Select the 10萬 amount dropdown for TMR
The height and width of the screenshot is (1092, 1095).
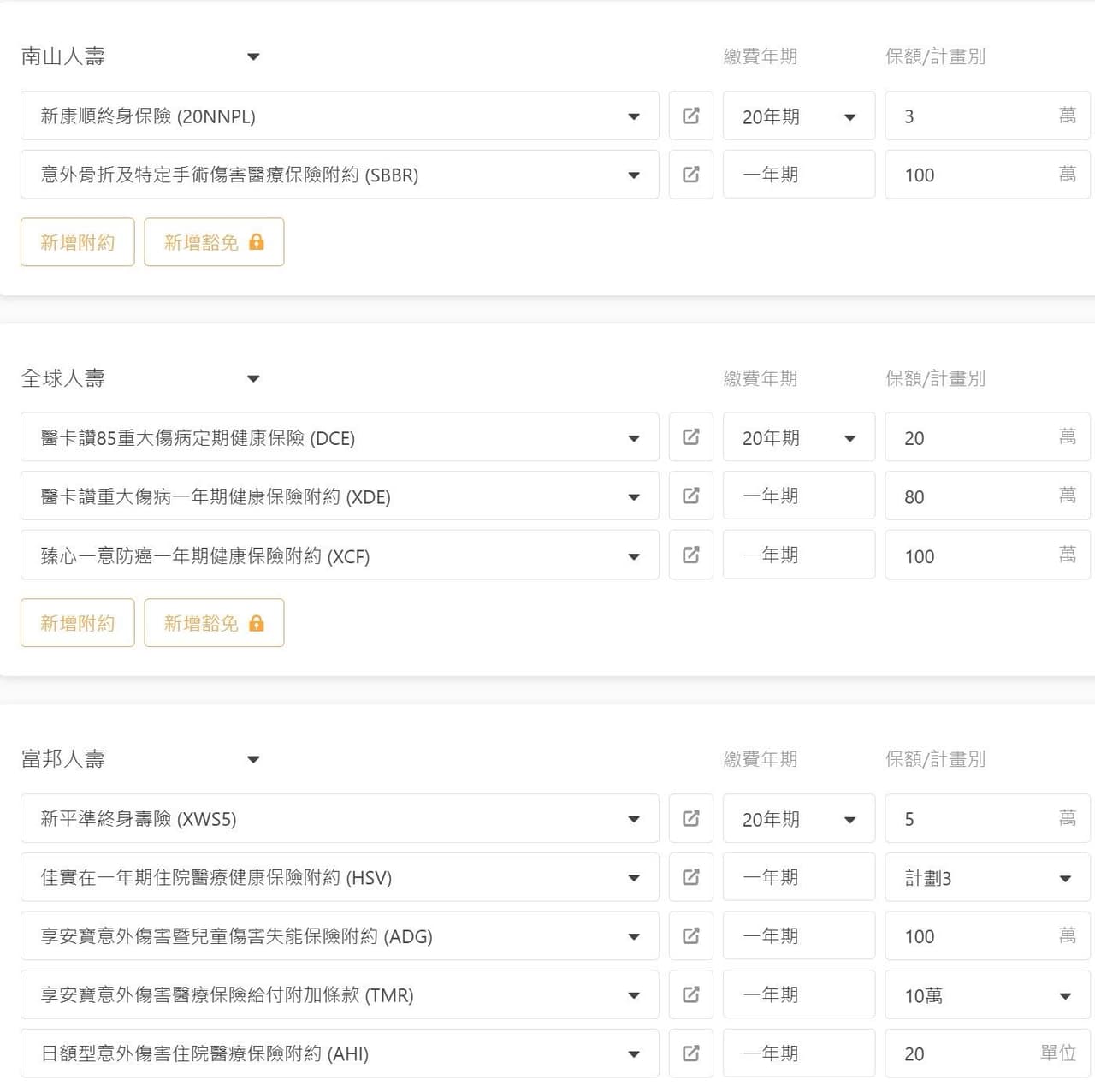click(x=987, y=995)
